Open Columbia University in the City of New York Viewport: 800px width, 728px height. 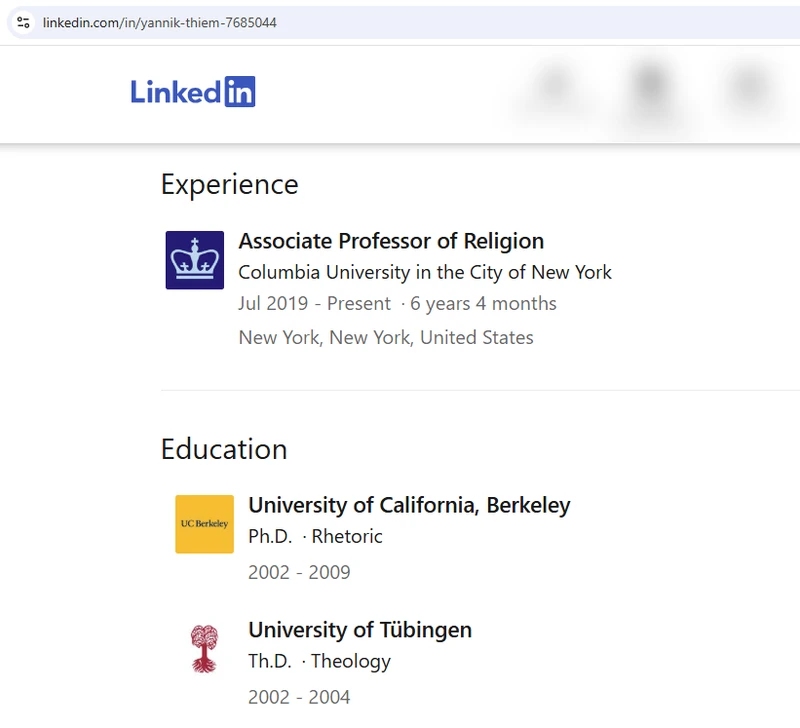(425, 272)
